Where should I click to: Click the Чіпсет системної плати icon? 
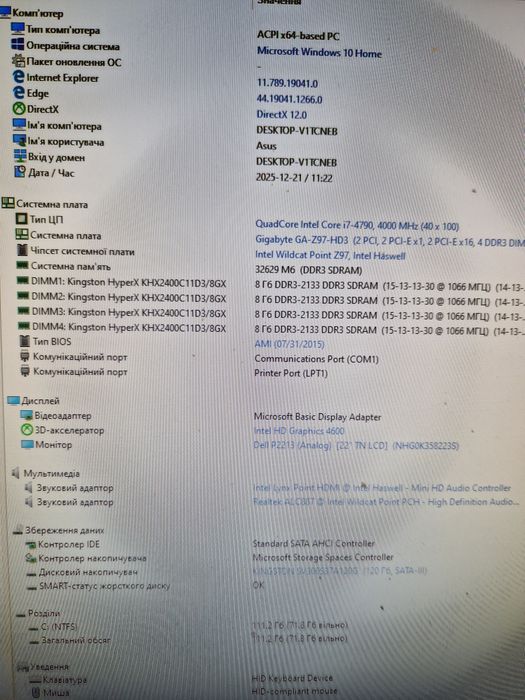(x=22, y=250)
